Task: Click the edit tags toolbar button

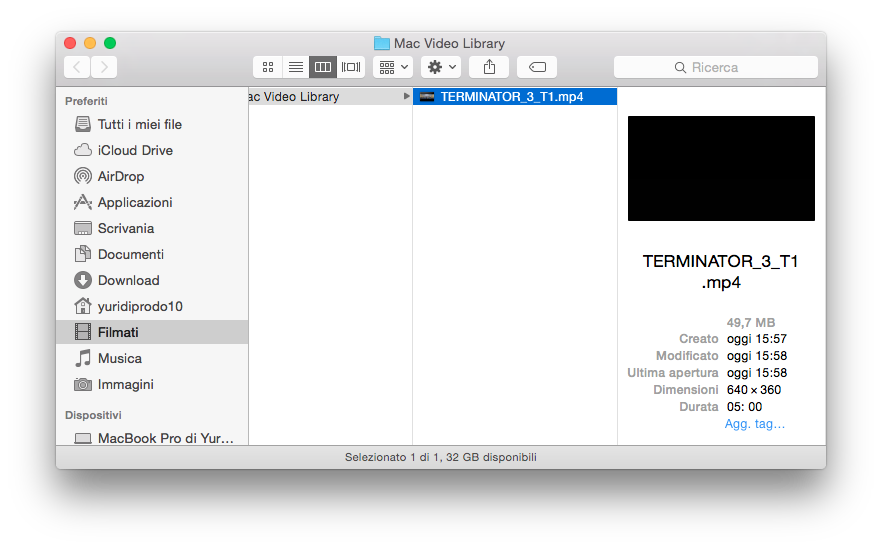Action: click(537, 67)
